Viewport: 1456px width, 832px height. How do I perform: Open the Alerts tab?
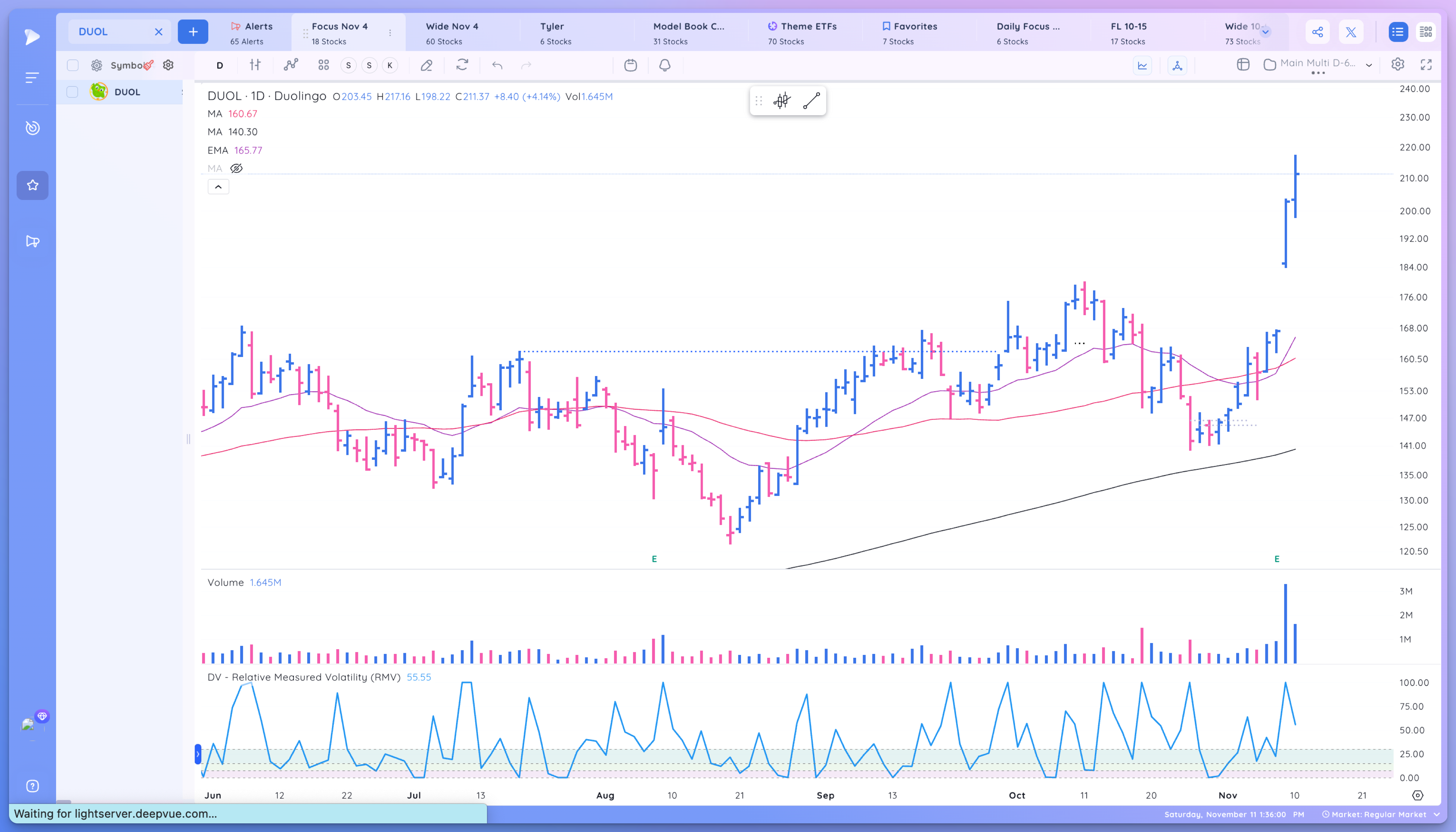[x=252, y=33]
